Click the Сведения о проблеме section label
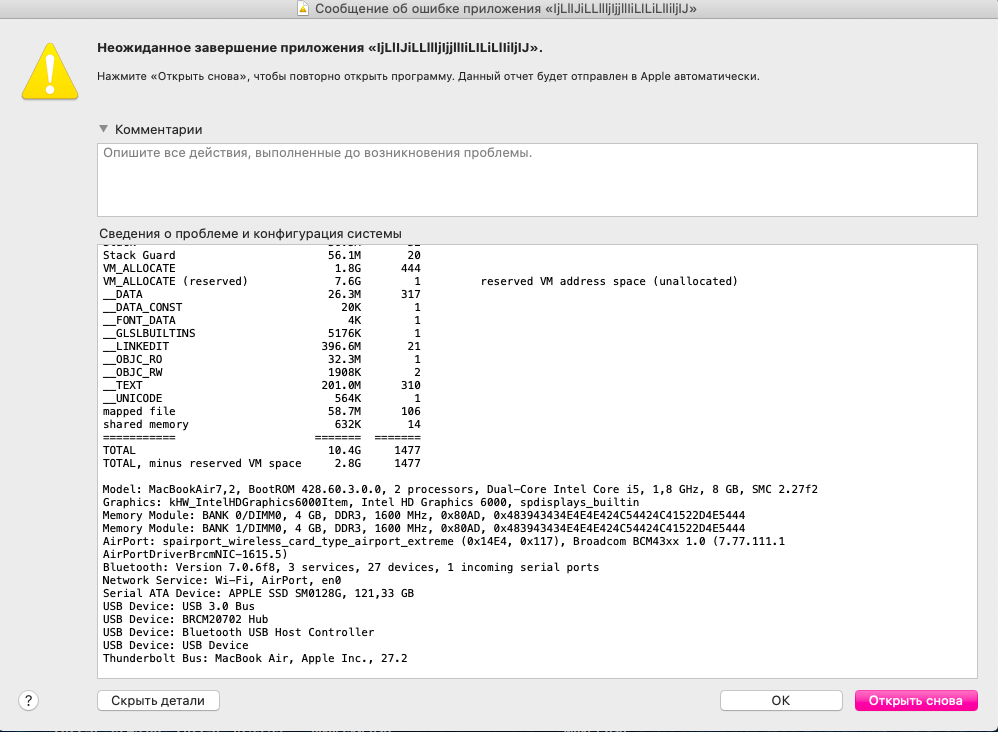Screen dimensions: 998x732 click(x=250, y=233)
